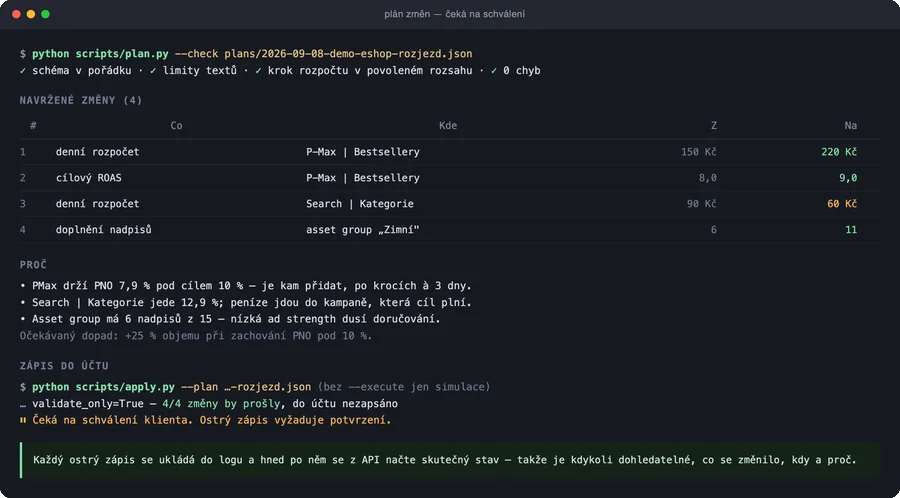Click the "90 Kč" value

pos(701,204)
